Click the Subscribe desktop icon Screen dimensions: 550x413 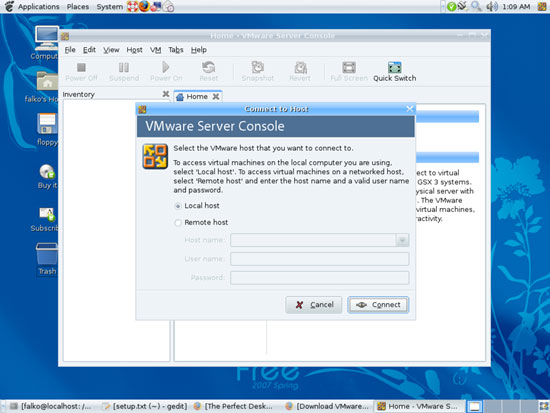[47, 214]
